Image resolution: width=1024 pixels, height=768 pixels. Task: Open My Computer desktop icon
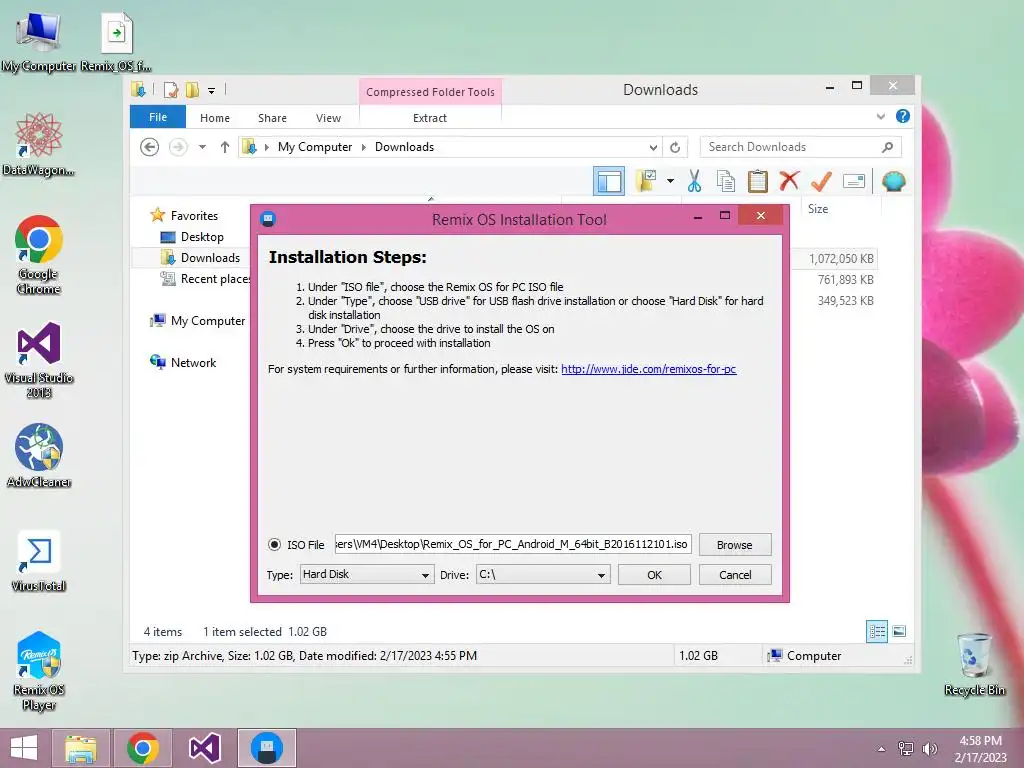pyautogui.click(x=39, y=41)
